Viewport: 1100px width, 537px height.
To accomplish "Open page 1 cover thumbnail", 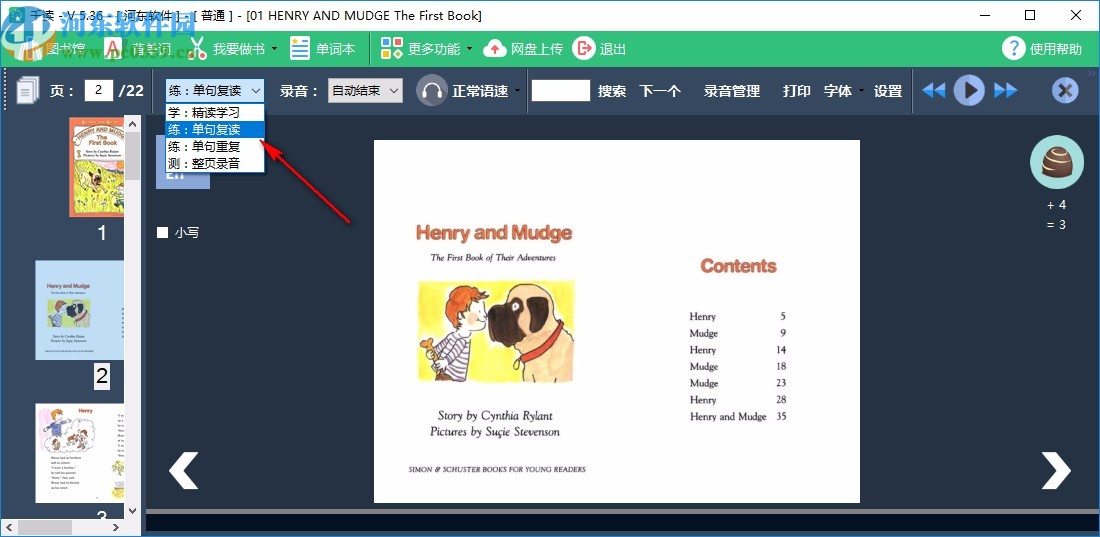I will (x=97, y=167).
